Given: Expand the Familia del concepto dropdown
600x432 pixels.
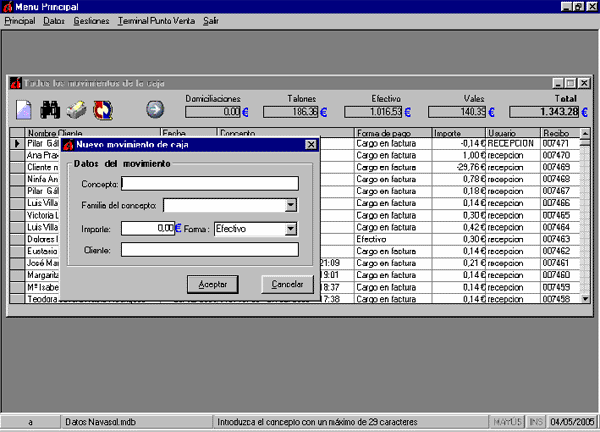Looking at the screenshot, I should pyautogui.click(x=291, y=206).
